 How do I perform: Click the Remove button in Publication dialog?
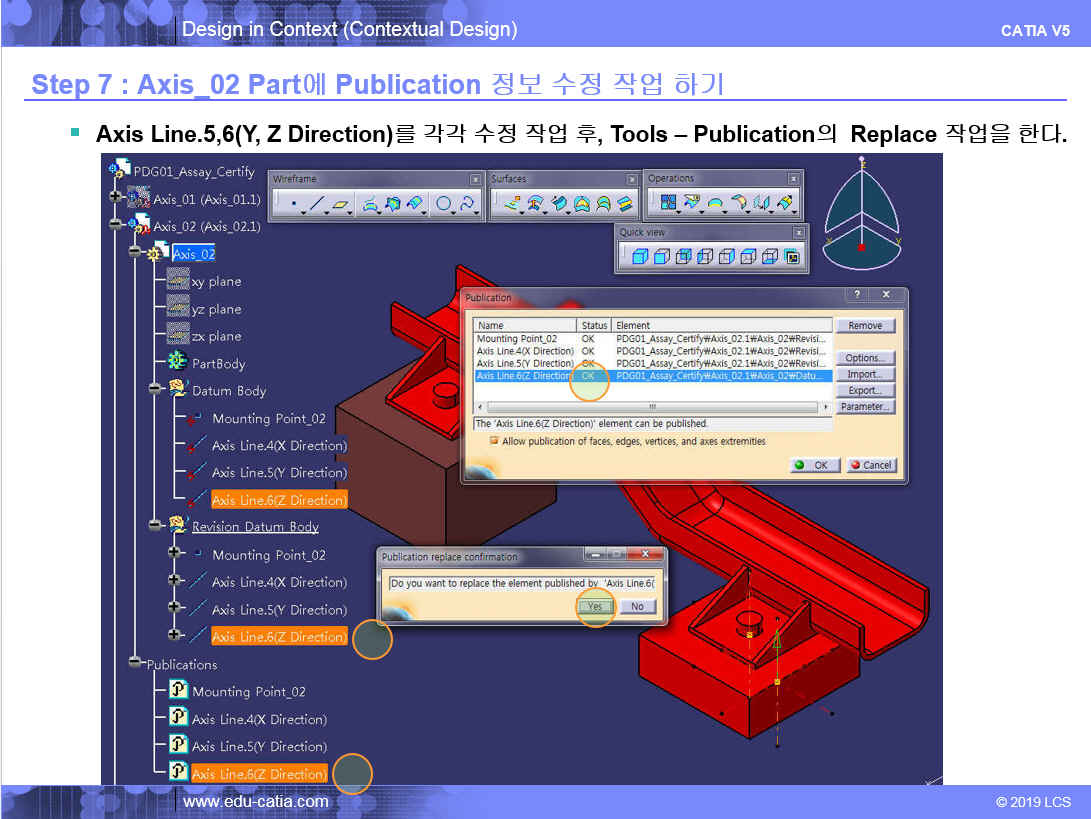click(865, 326)
